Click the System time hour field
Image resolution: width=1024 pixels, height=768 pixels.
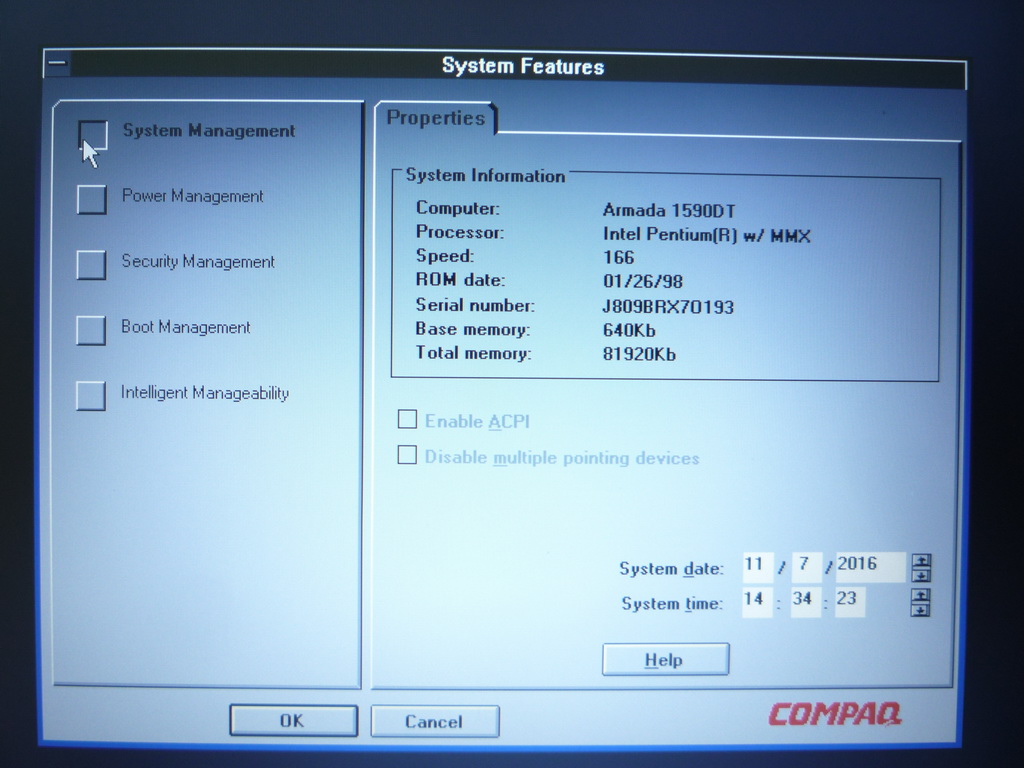tap(758, 601)
